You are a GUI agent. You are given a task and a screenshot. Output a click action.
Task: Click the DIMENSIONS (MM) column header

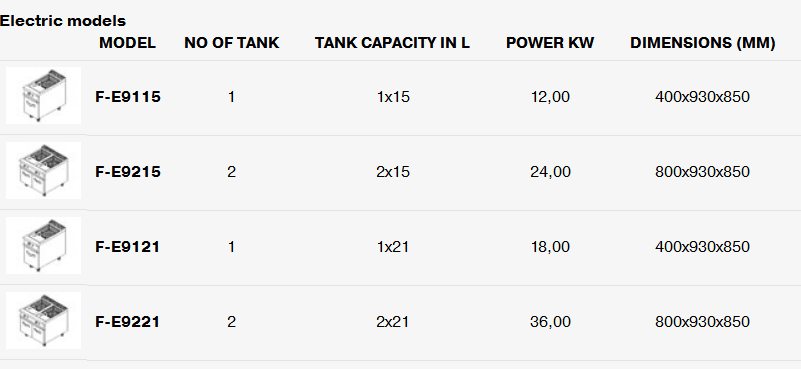702,43
